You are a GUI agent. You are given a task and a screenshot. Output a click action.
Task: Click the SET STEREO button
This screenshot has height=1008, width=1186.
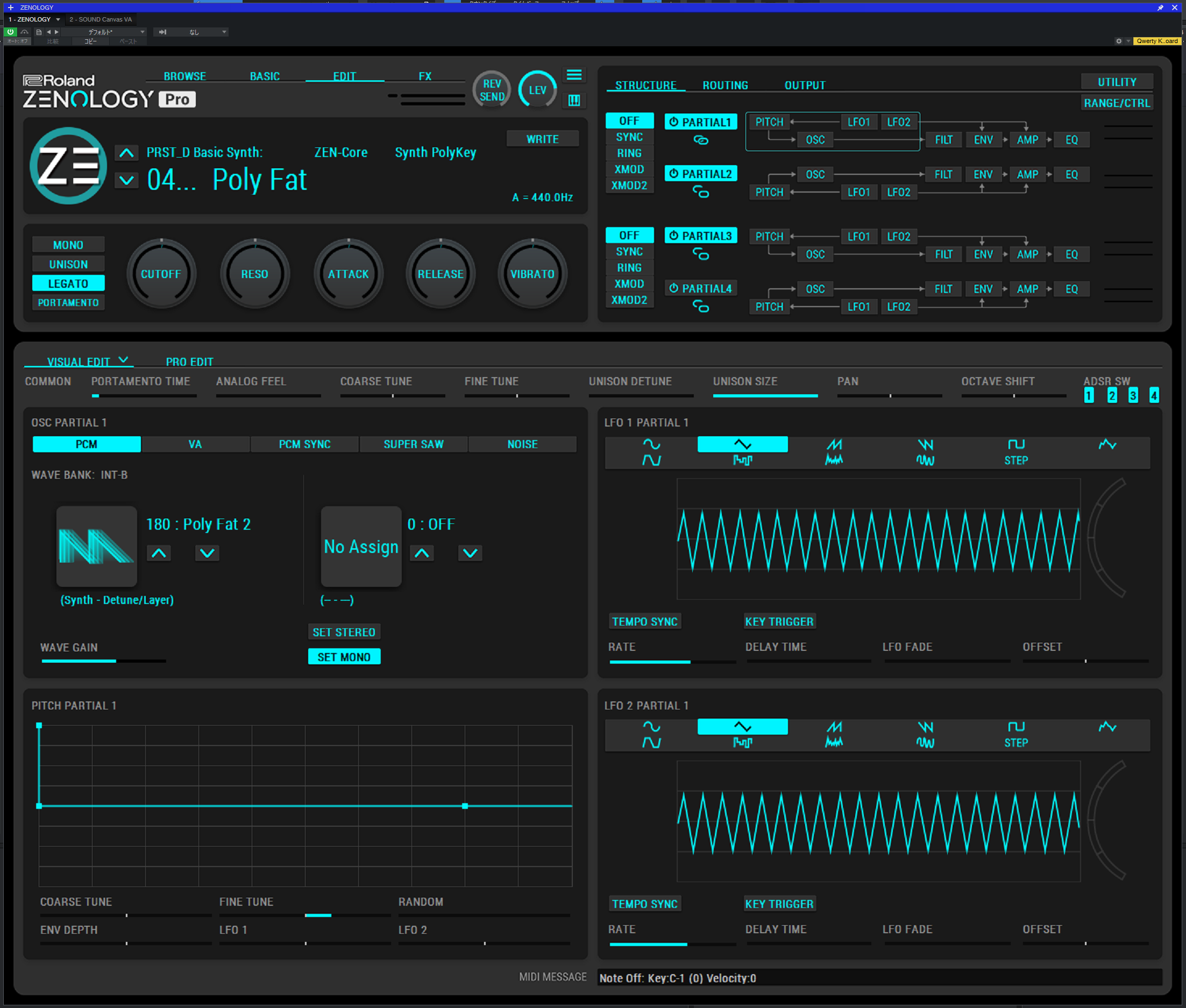click(x=343, y=632)
